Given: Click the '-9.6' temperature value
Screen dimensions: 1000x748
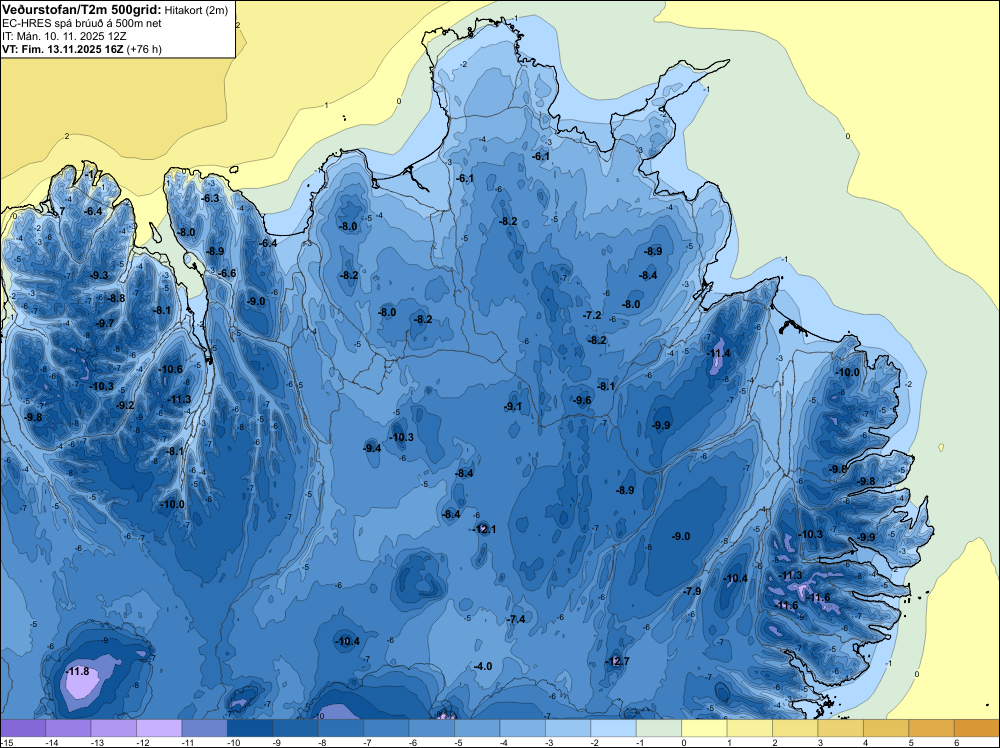Looking at the screenshot, I should point(582,400).
